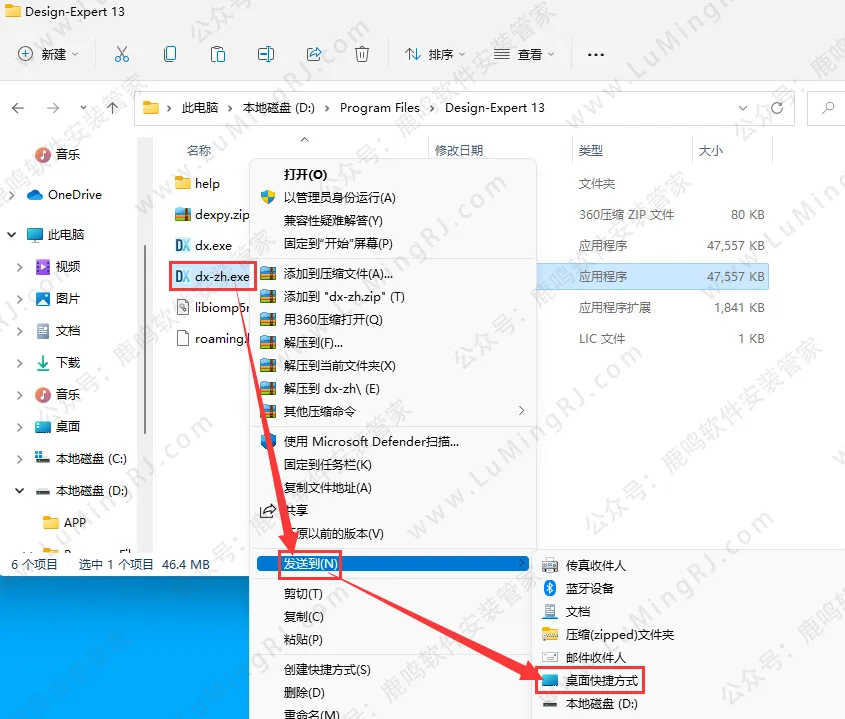Click the Delete trash icon in the toolbar

coord(362,56)
